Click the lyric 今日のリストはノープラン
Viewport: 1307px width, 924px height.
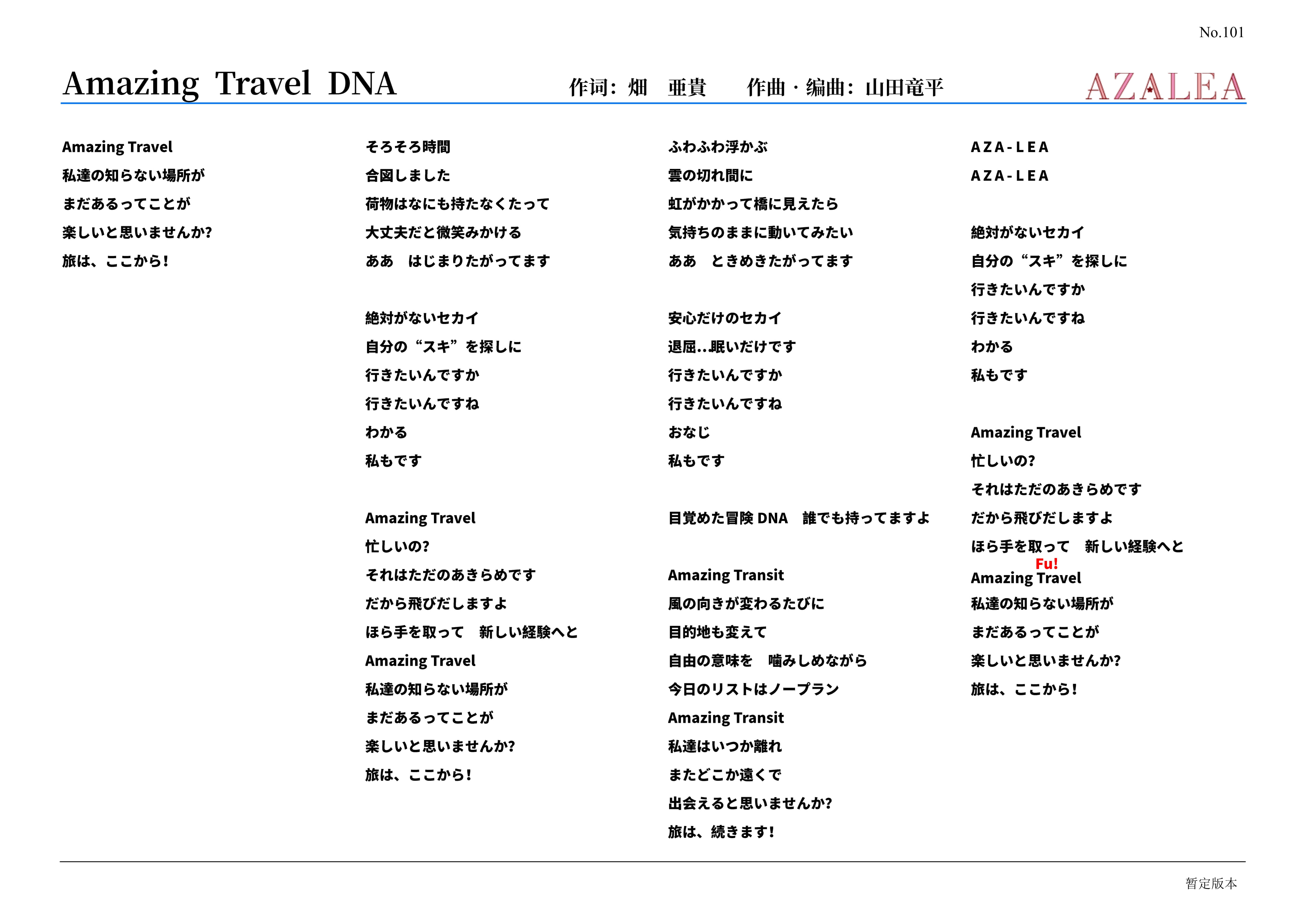tap(753, 690)
